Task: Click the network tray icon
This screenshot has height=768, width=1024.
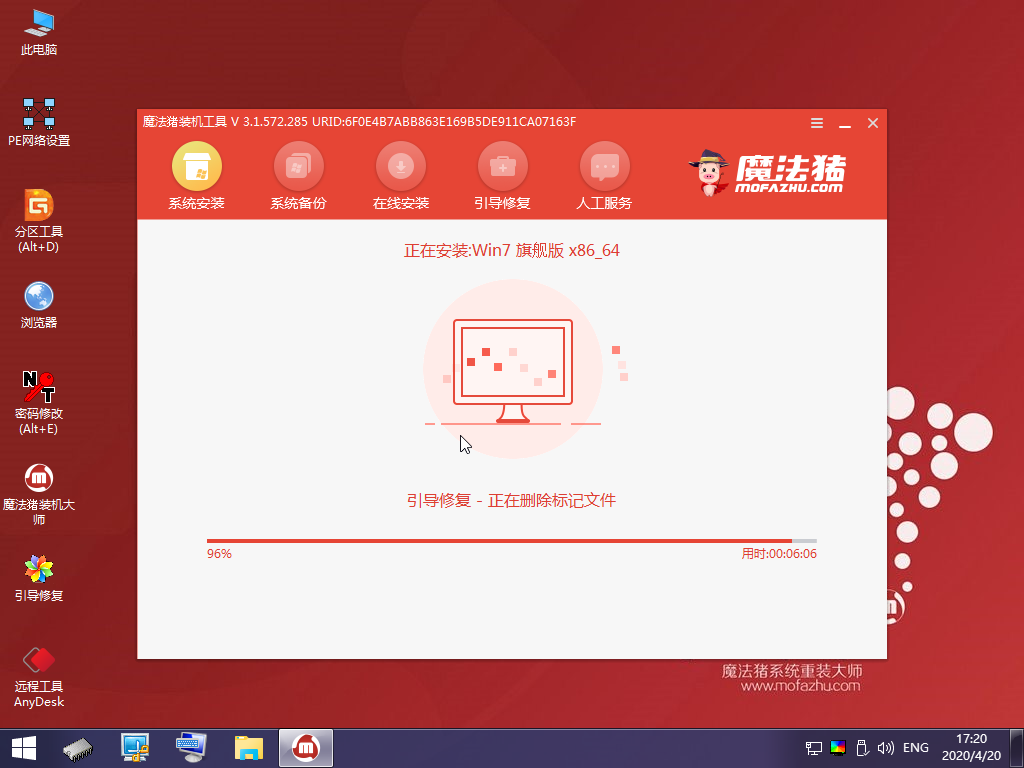Action: [x=814, y=748]
